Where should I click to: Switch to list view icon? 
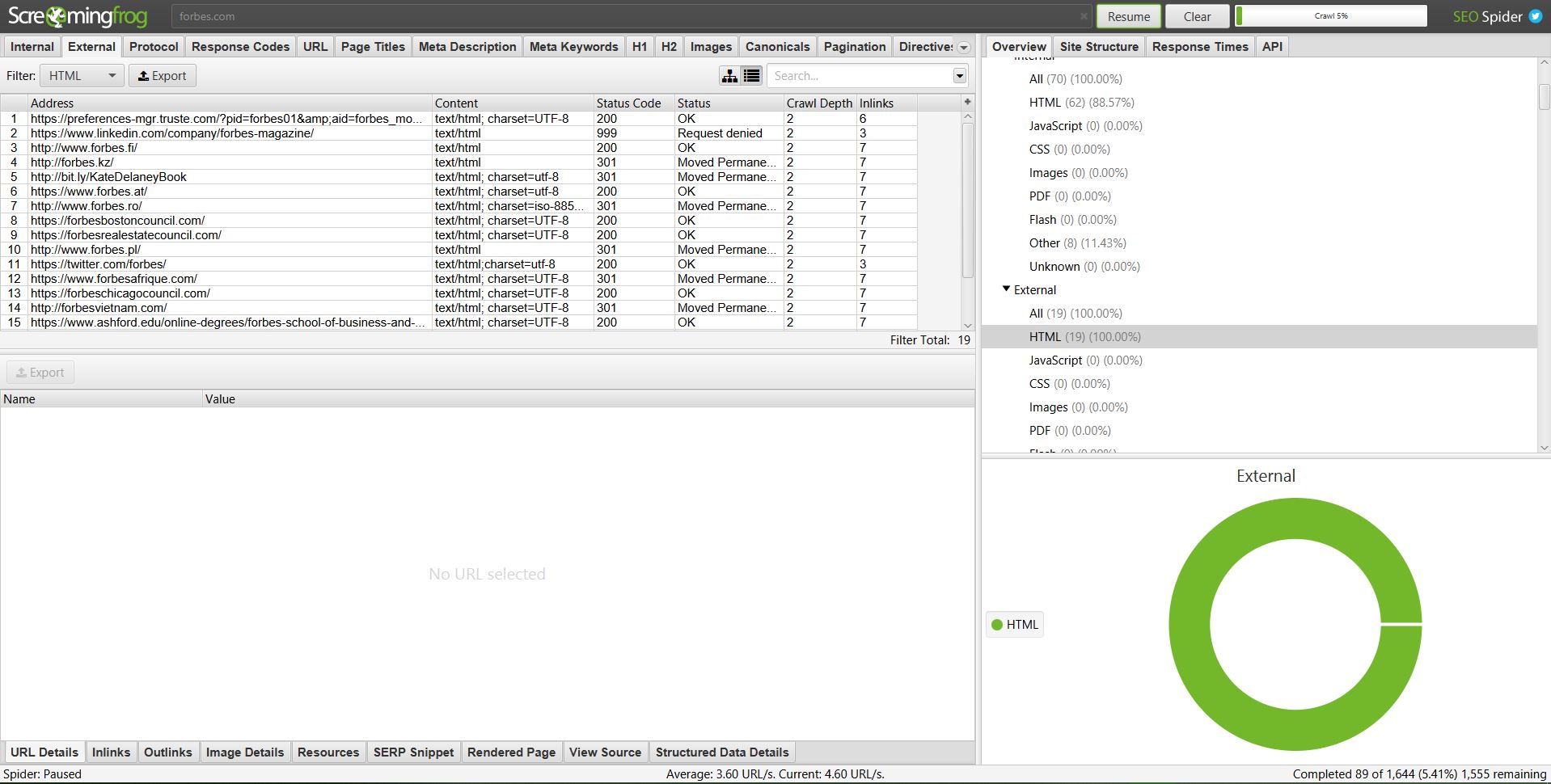pyautogui.click(x=752, y=76)
